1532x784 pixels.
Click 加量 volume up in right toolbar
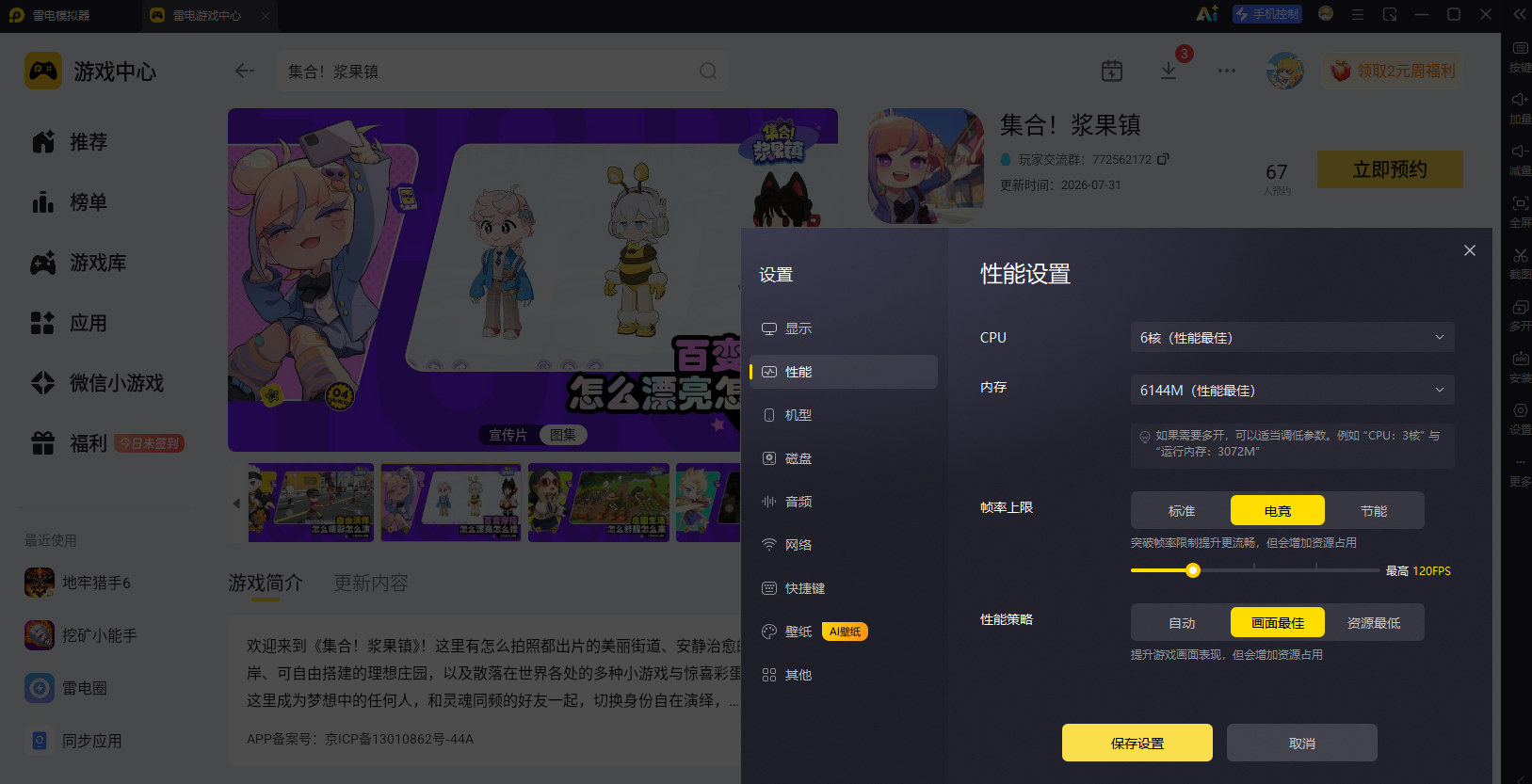[x=1520, y=108]
